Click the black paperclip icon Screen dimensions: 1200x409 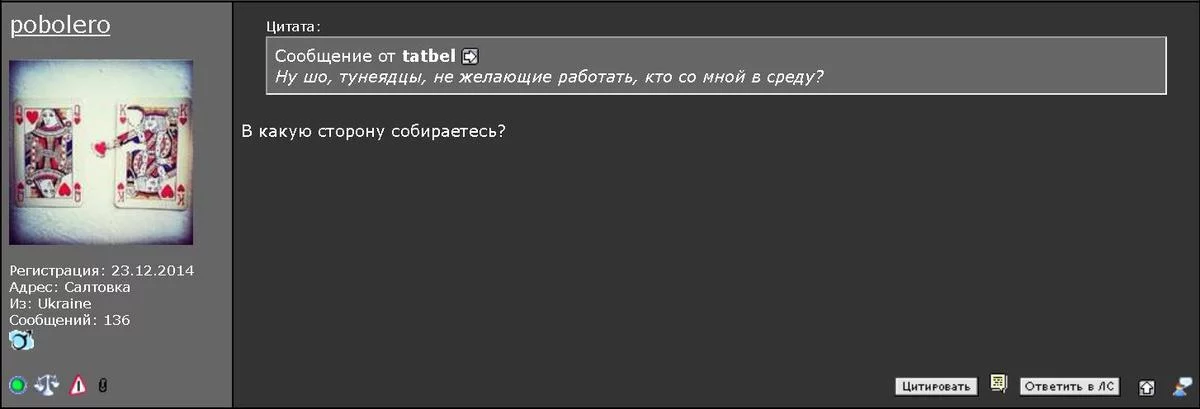click(x=103, y=385)
